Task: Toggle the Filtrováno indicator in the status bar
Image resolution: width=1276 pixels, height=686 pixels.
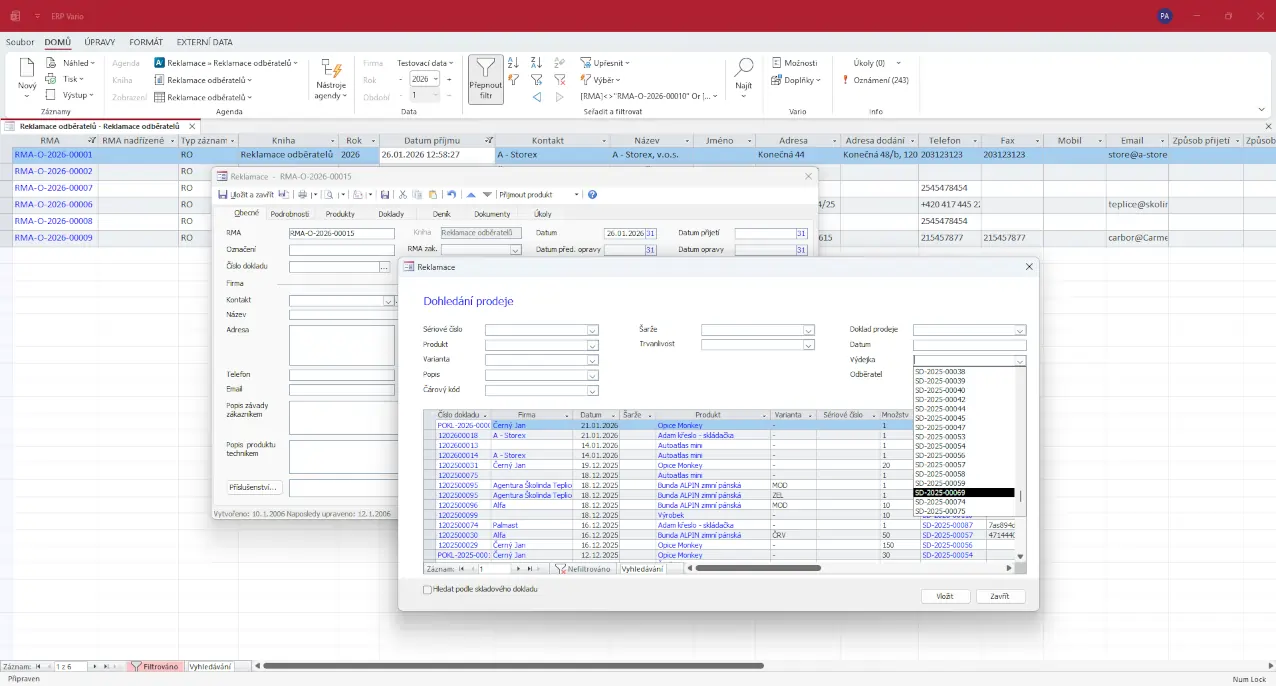Action: point(155,666)
